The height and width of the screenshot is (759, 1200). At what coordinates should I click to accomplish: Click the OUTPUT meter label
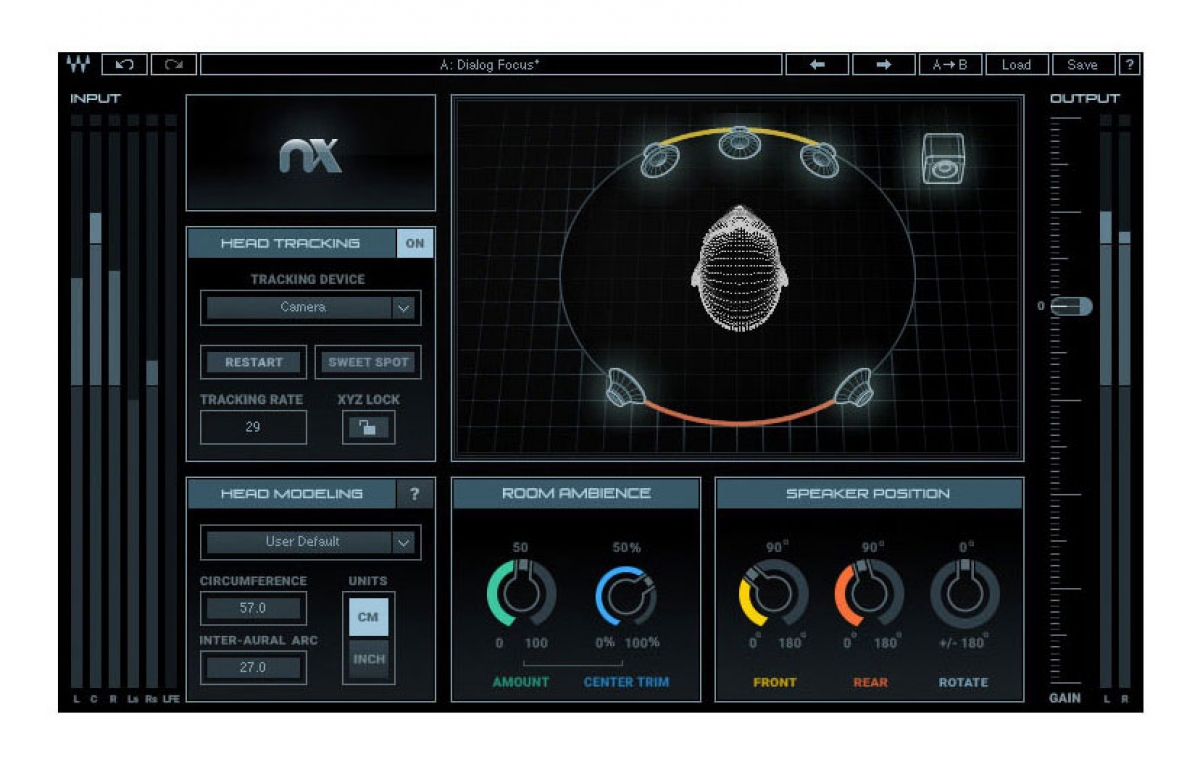[1085, 99]
